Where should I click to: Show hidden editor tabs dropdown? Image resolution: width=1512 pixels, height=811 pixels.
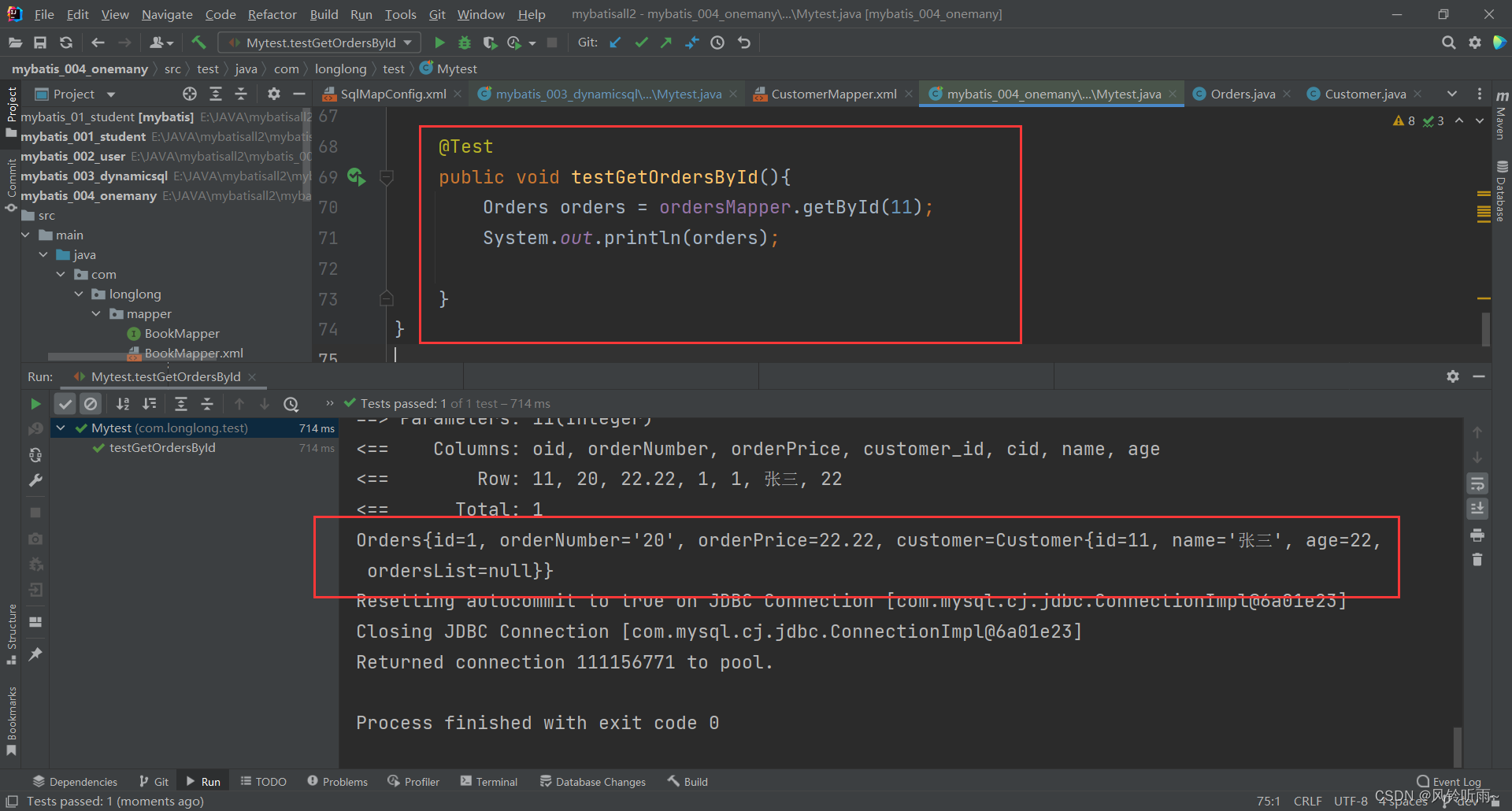(1451, 94)
